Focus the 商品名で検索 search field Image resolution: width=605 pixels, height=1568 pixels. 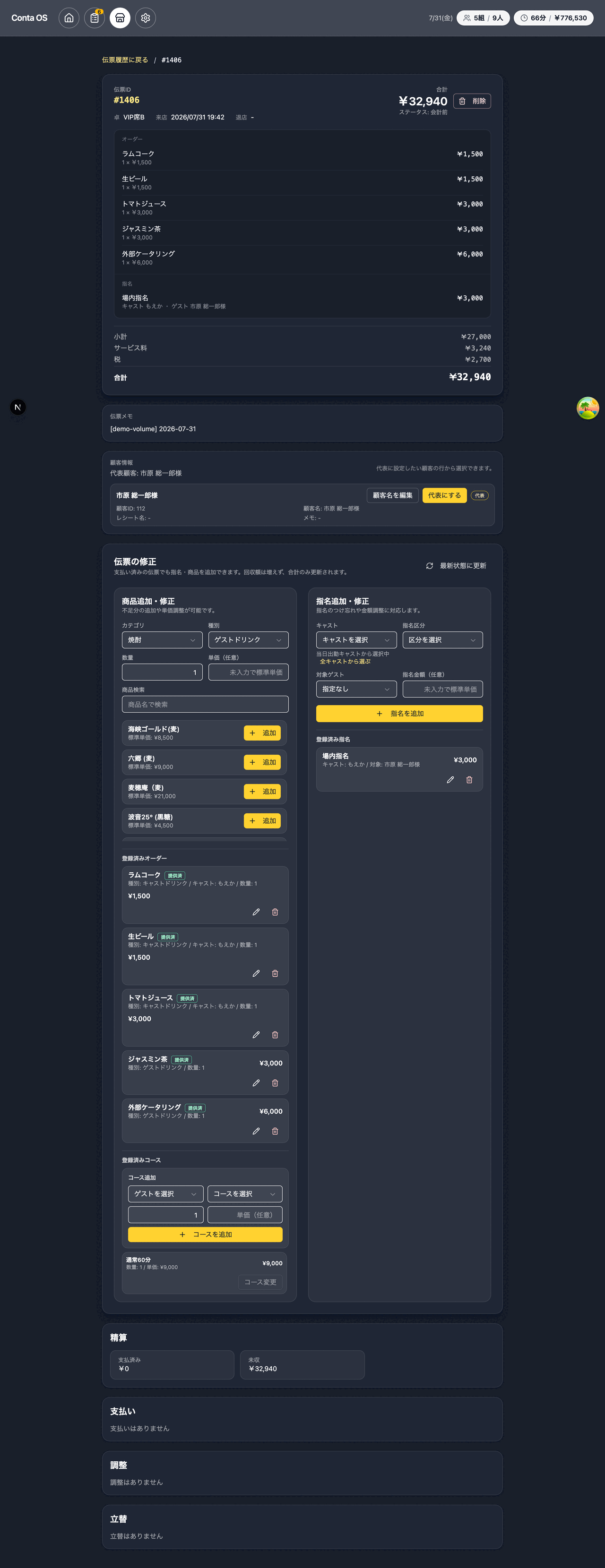point(205,704)
